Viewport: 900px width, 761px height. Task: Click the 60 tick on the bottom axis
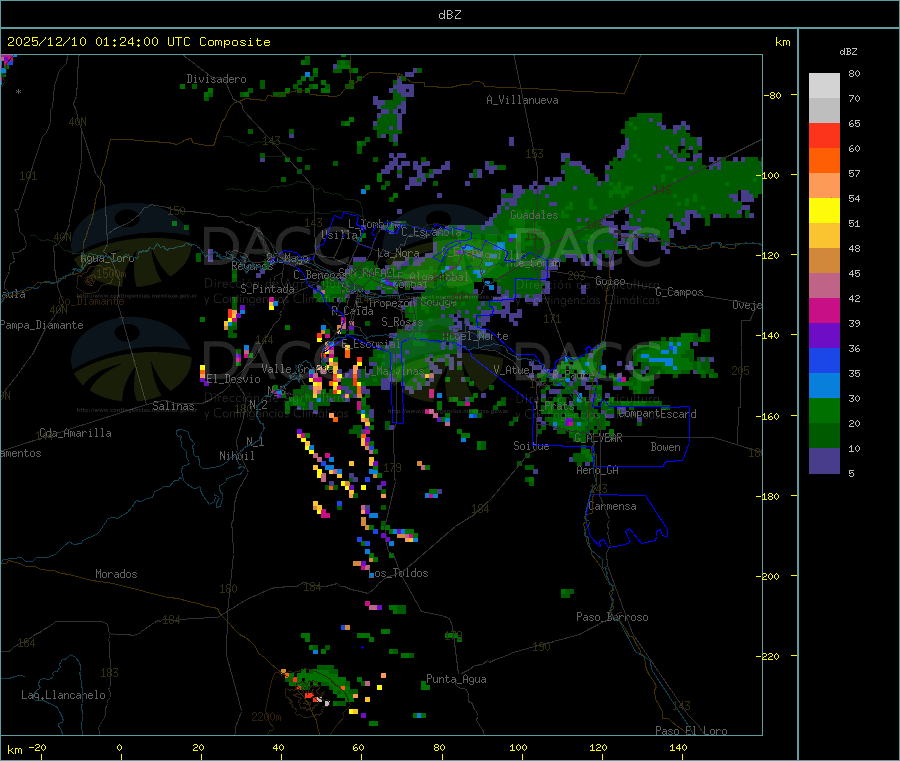(358, 747)
